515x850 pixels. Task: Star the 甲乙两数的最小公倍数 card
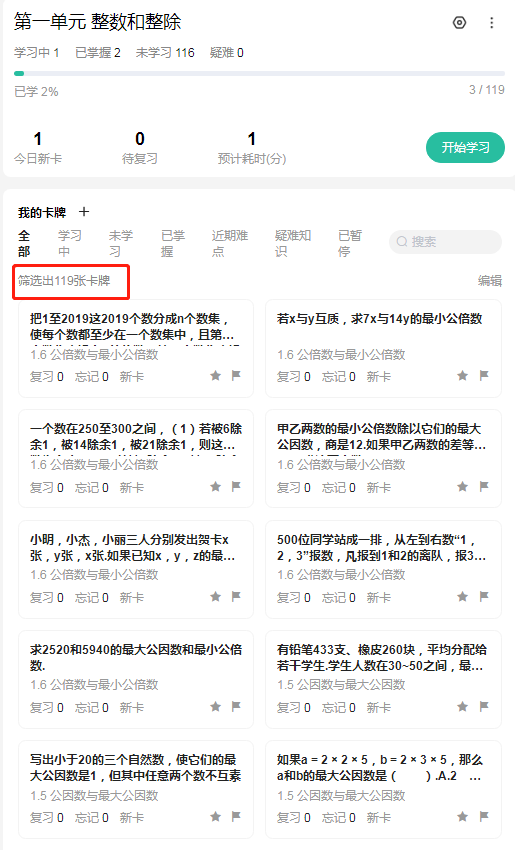(462, 486)
